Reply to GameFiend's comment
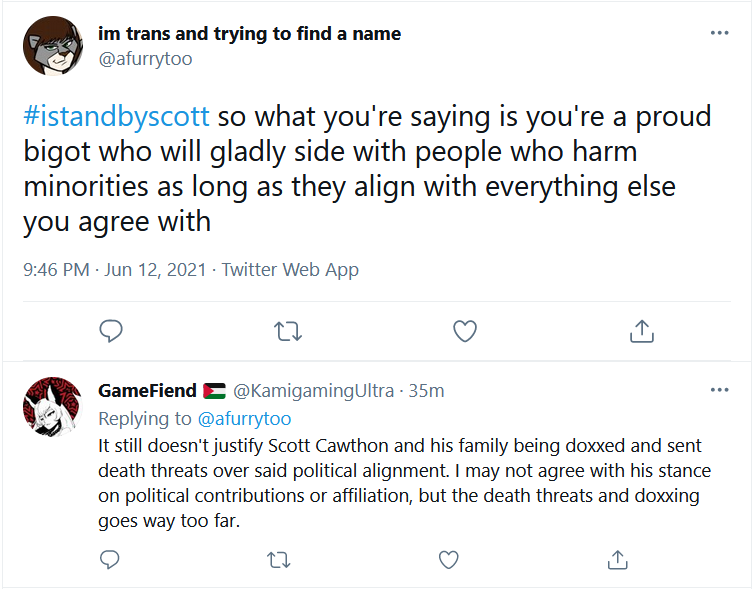 pos(109,559)
